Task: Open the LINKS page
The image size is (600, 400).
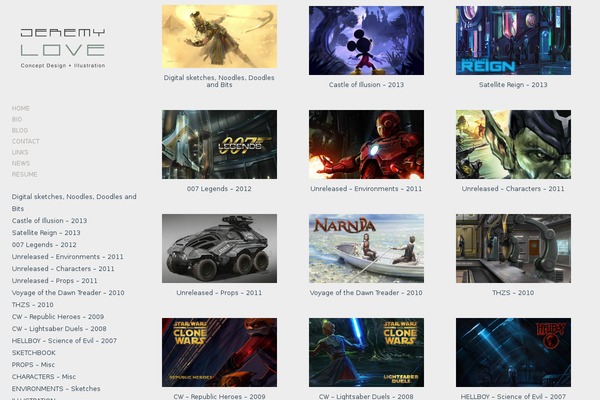Action: (20, 152)
